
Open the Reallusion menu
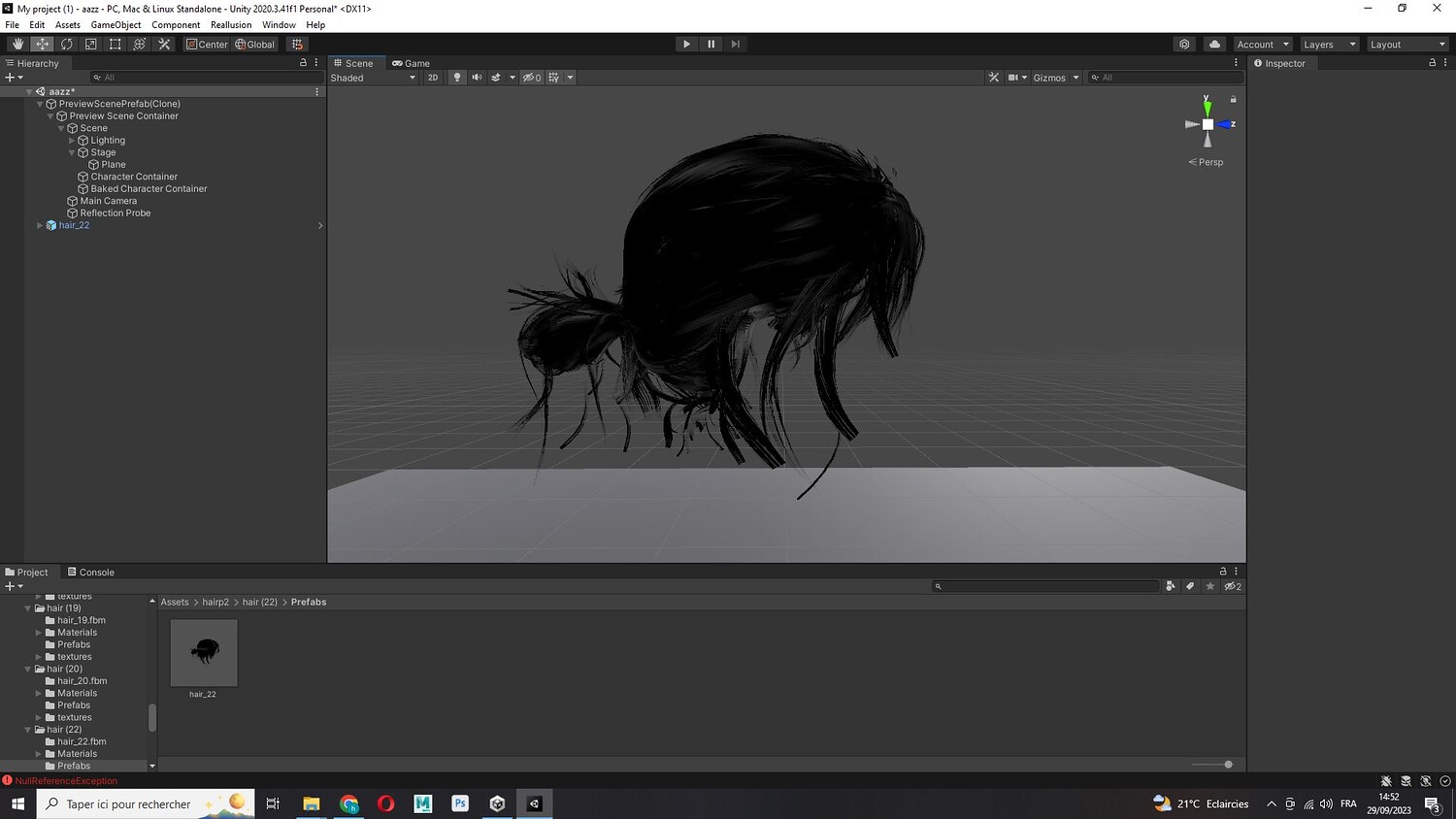coord(231,25)
